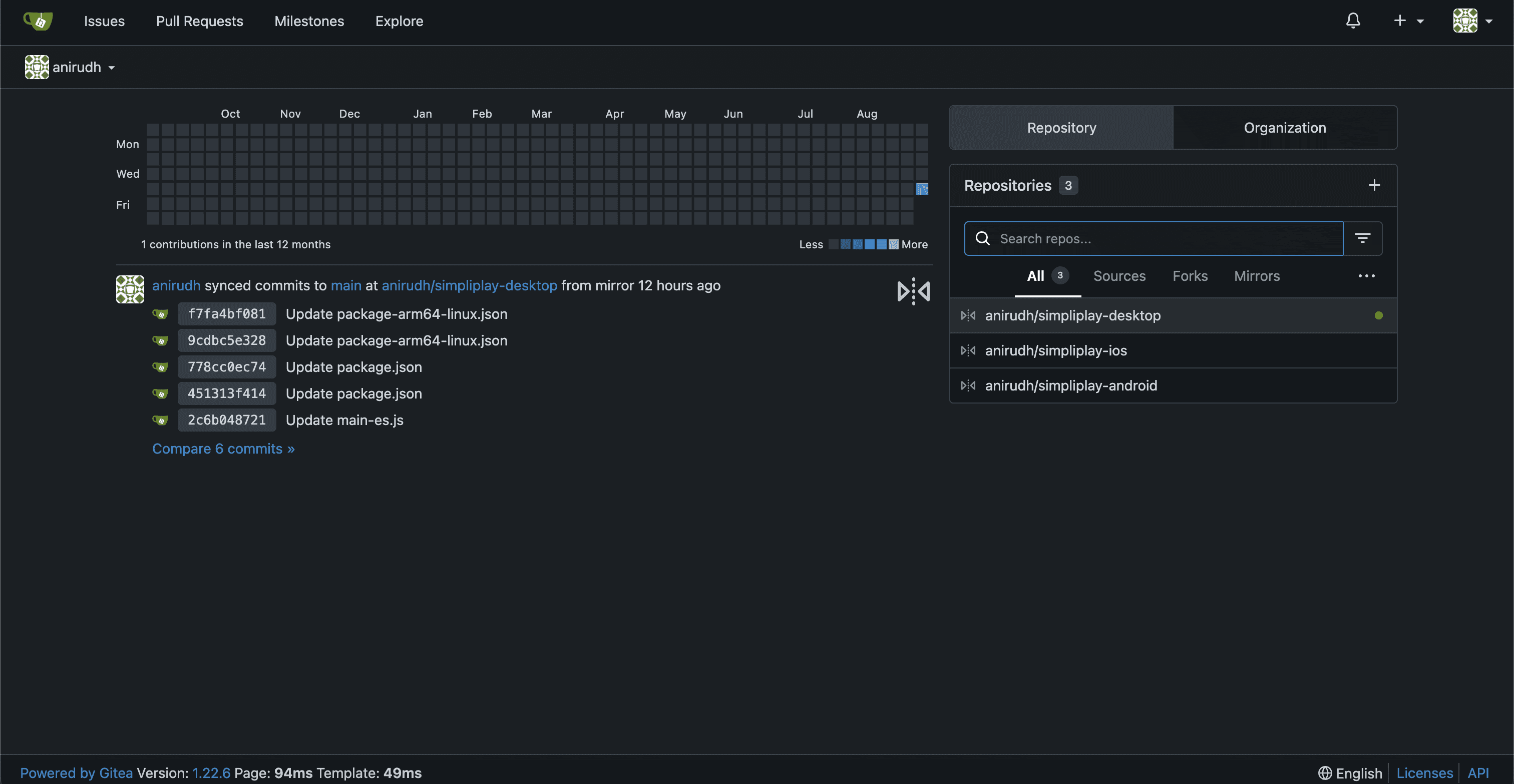Select the Mirrors filter tab
The height and width of the screenshot is (784, 1514).
point(1257,276)
